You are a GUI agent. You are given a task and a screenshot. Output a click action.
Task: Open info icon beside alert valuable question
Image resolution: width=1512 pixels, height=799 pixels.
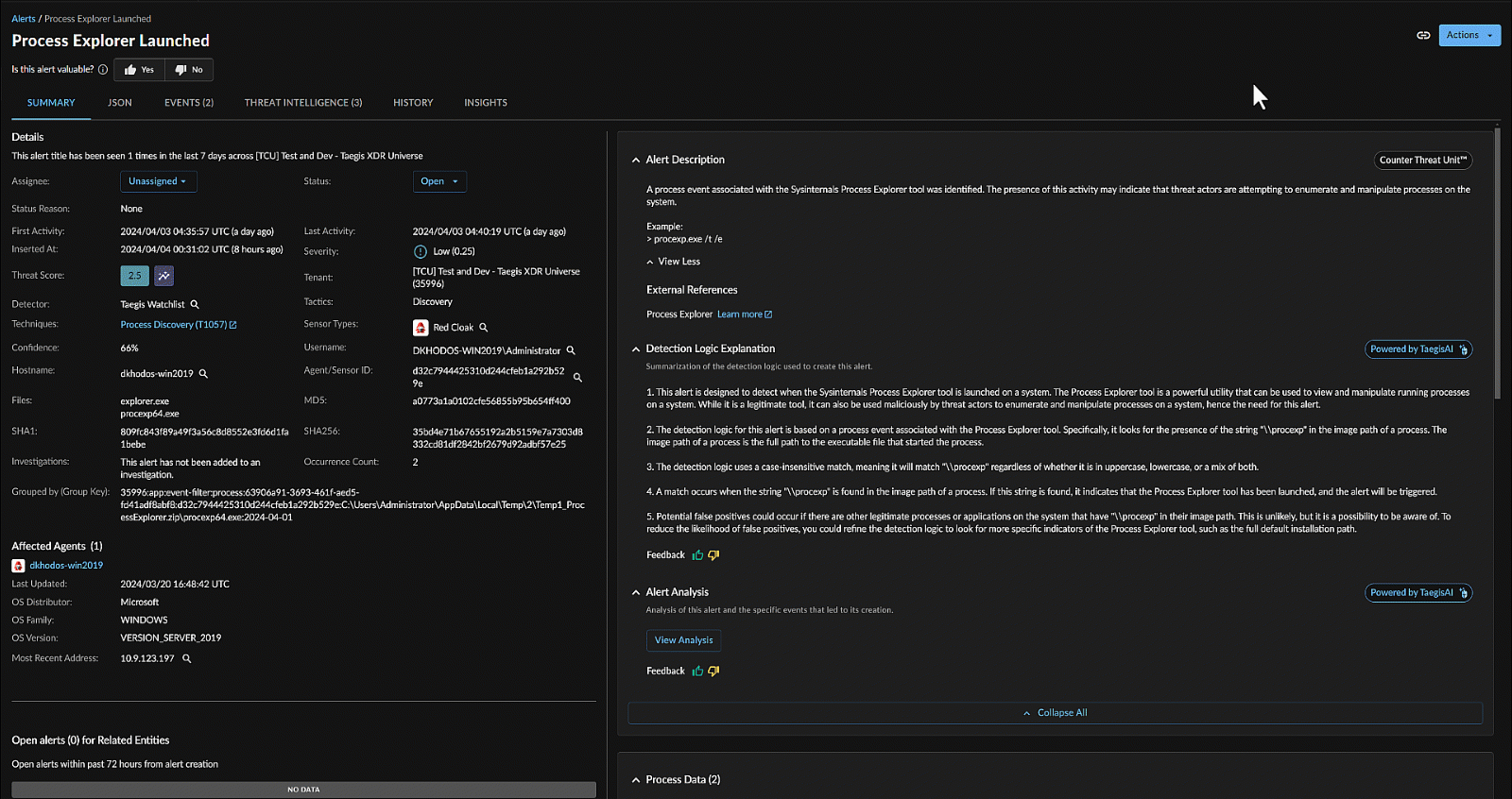[103, 70]
